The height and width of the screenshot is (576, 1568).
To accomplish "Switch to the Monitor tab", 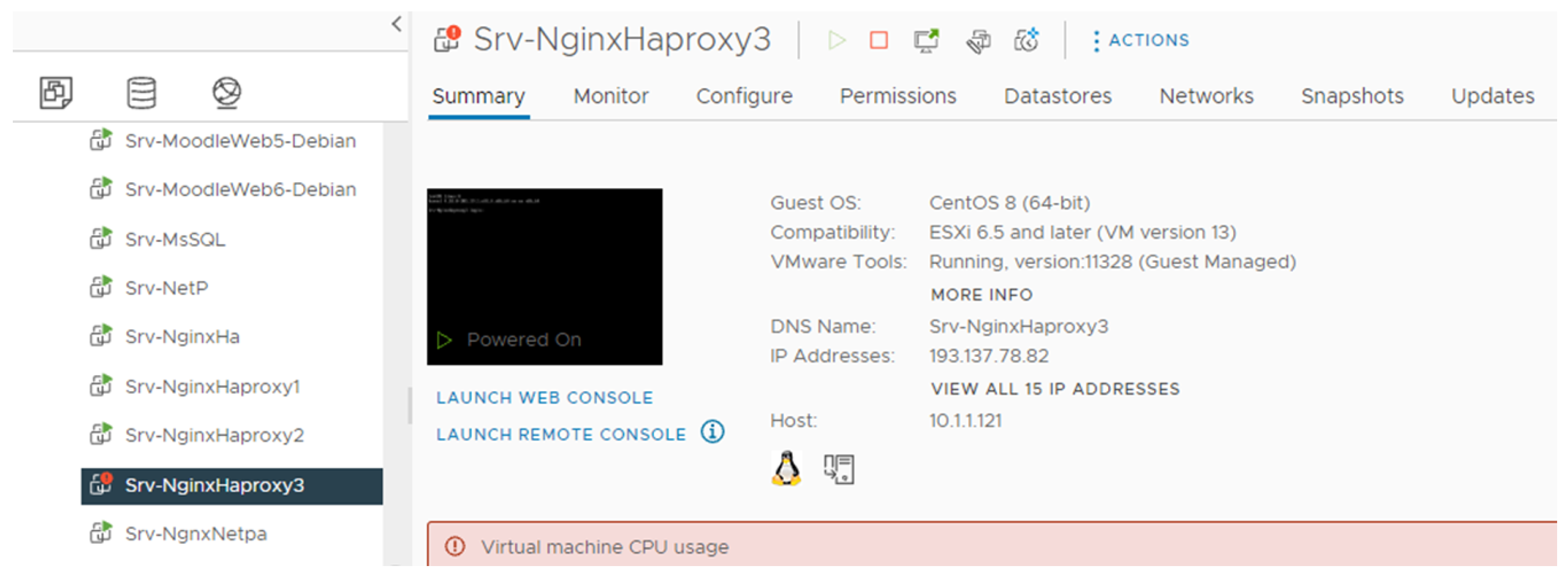I will coord(610,96).
